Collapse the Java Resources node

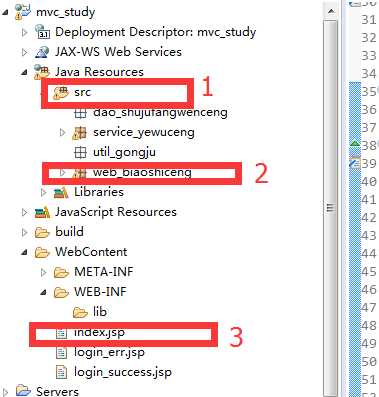(x=24, y=72)
